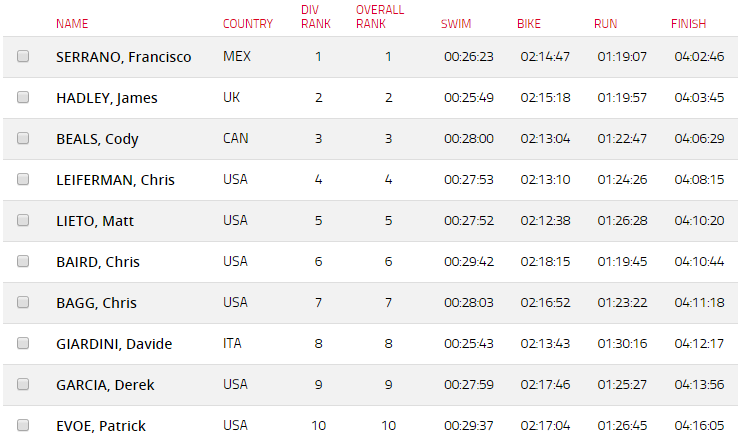Sort the table by SWIM time
The height and width of the screenshot is (446, 738).
pyautogui.click(x=456, y=24)
